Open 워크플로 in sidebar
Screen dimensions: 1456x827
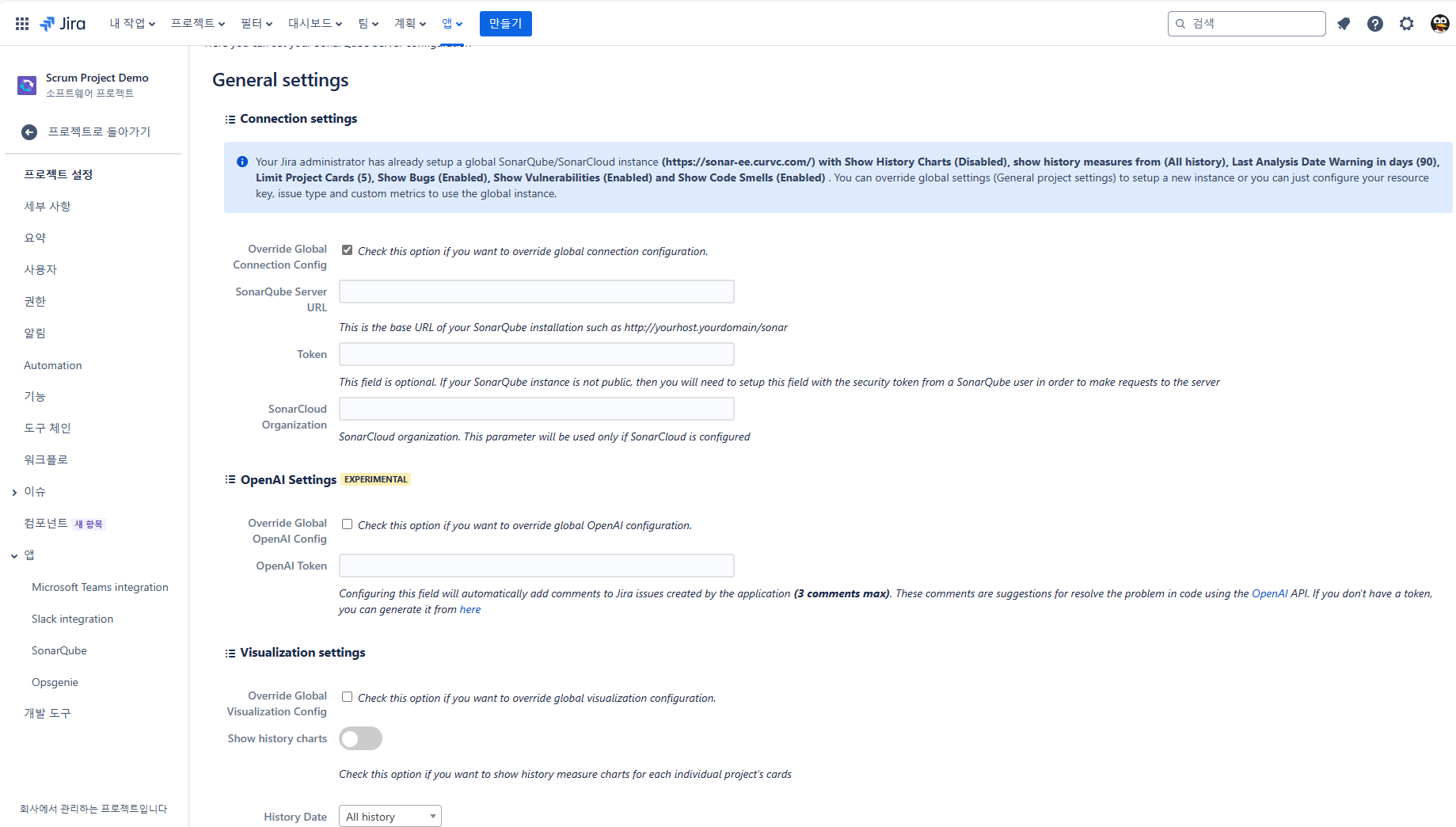pyautogui.click(x=46, y=459)
